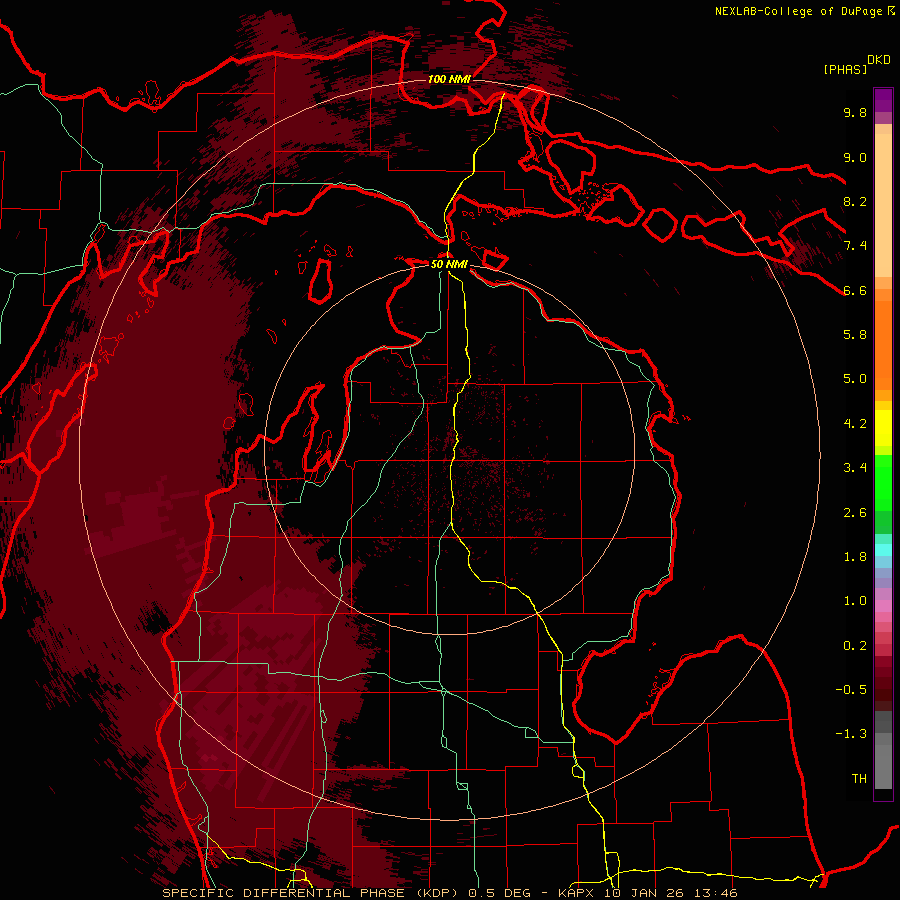Click the 1.8 color scale value
Screen dimensions: 900x900
point(855,557)
